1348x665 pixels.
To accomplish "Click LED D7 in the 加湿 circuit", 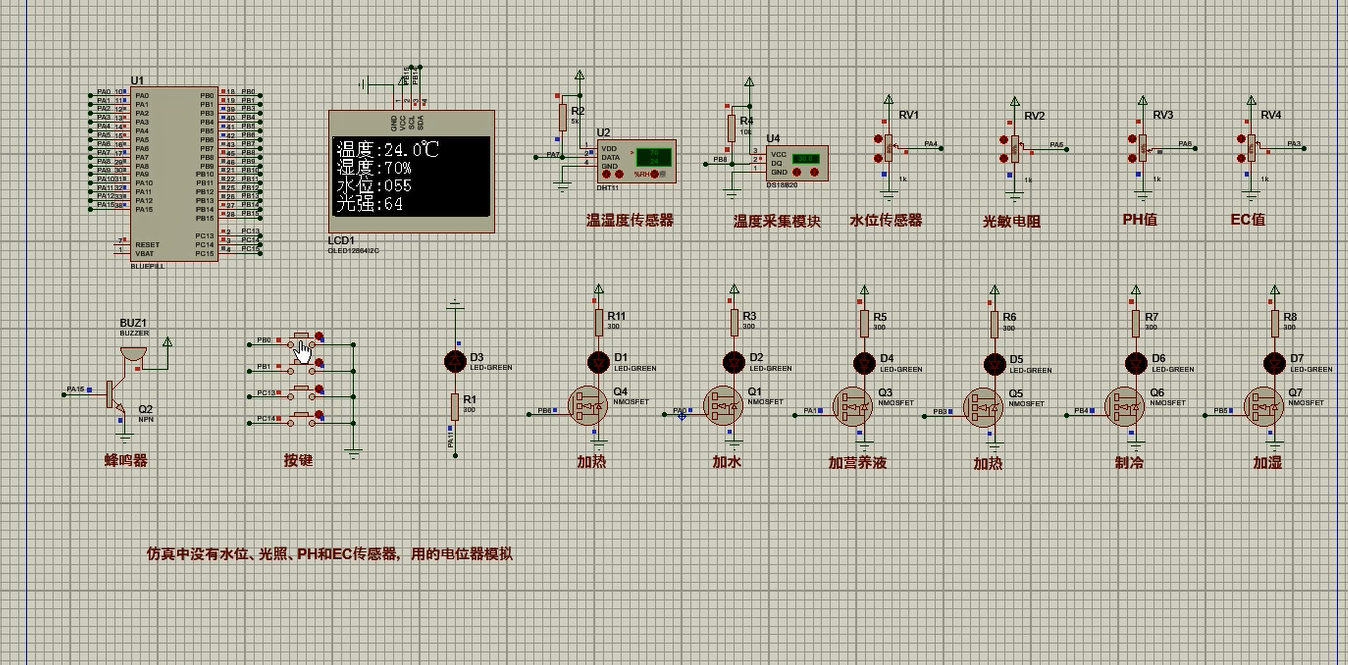I will click(x=1274, y=361).
